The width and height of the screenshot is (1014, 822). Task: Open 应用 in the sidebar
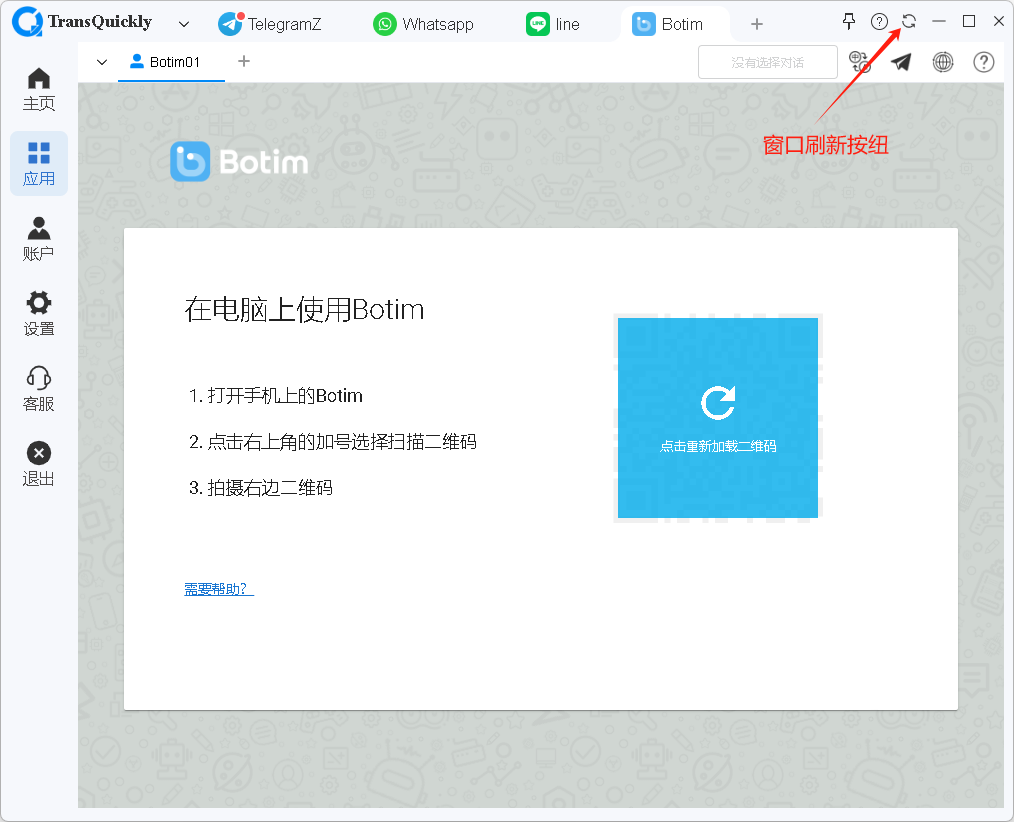pyautogui.click(x=39, y=164)
